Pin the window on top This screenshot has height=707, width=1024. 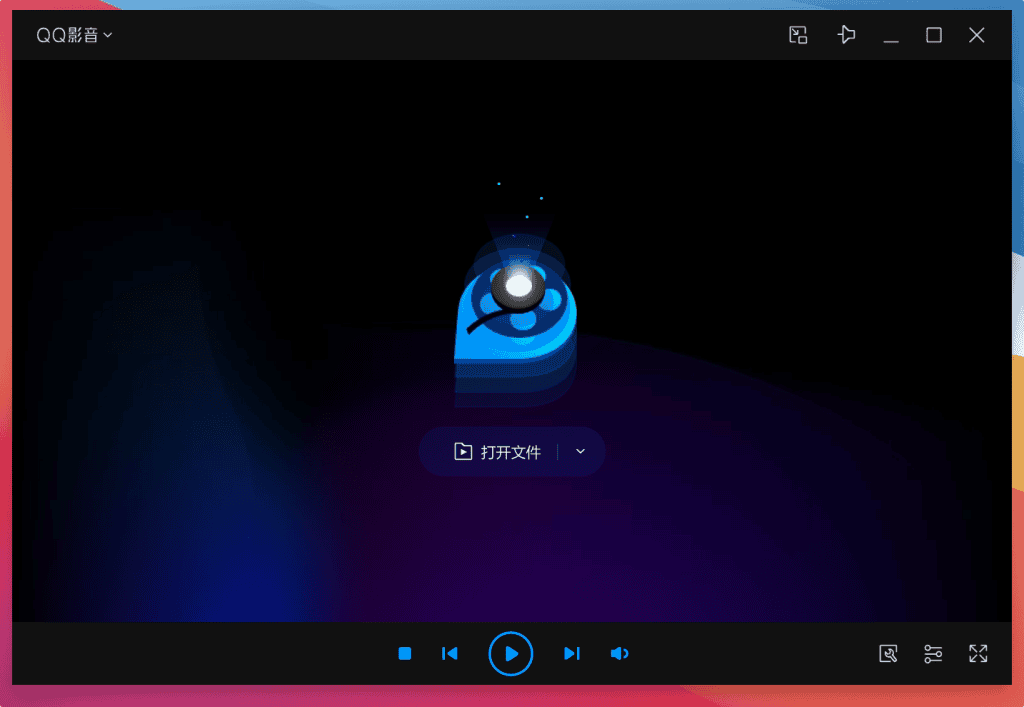tap(846, 35)
